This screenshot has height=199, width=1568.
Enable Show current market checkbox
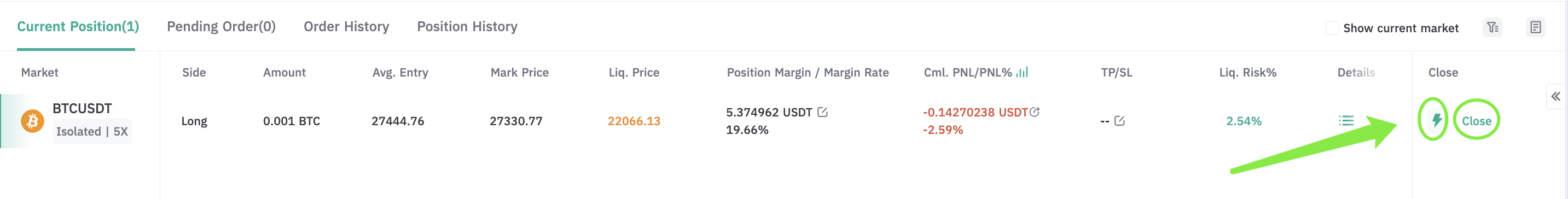(x=1332, y=28)
